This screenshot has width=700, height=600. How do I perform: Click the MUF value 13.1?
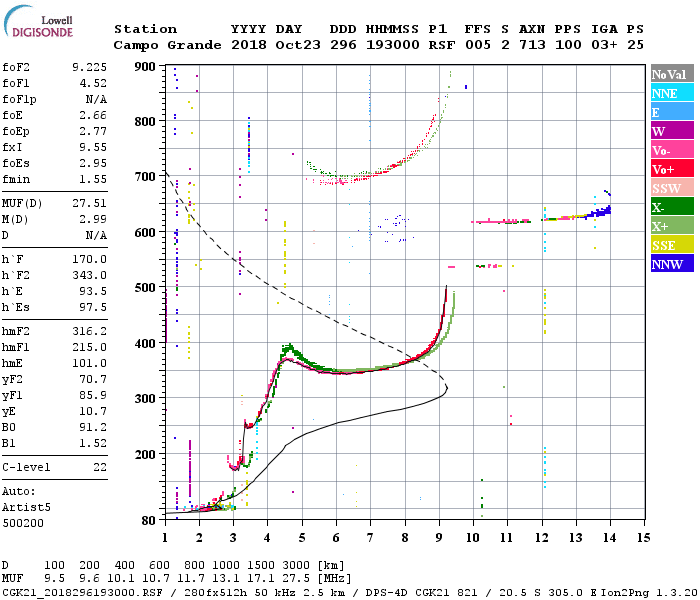226,579
